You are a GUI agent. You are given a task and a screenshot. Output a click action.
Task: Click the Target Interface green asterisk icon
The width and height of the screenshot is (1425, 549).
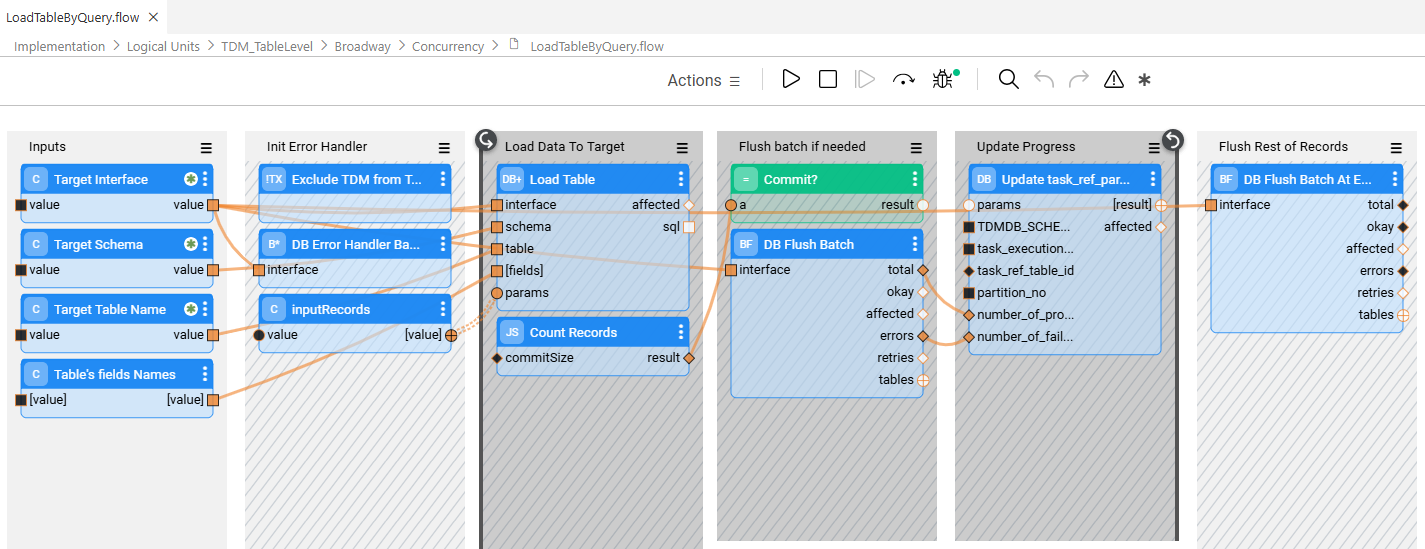[x=190, y=179]
